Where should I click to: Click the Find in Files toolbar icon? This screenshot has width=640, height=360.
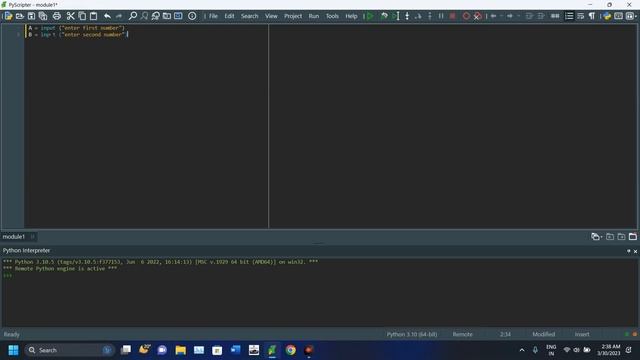pos(167,16)
